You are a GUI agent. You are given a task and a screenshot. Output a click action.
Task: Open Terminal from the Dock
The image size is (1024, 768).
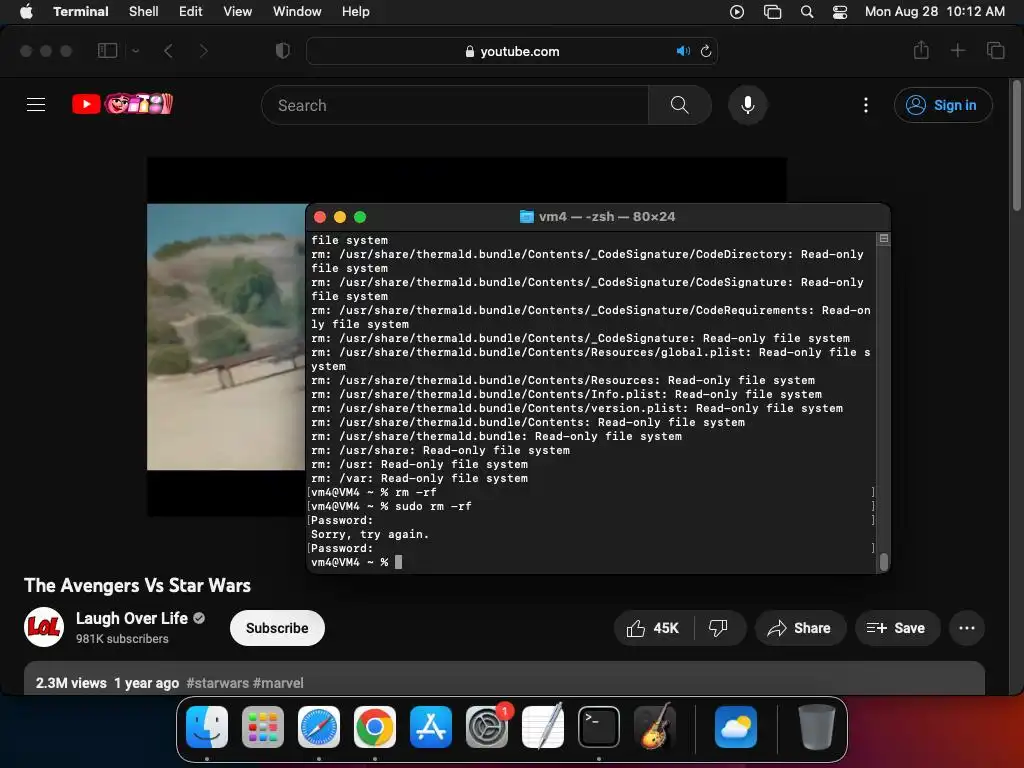pos(599,727)
